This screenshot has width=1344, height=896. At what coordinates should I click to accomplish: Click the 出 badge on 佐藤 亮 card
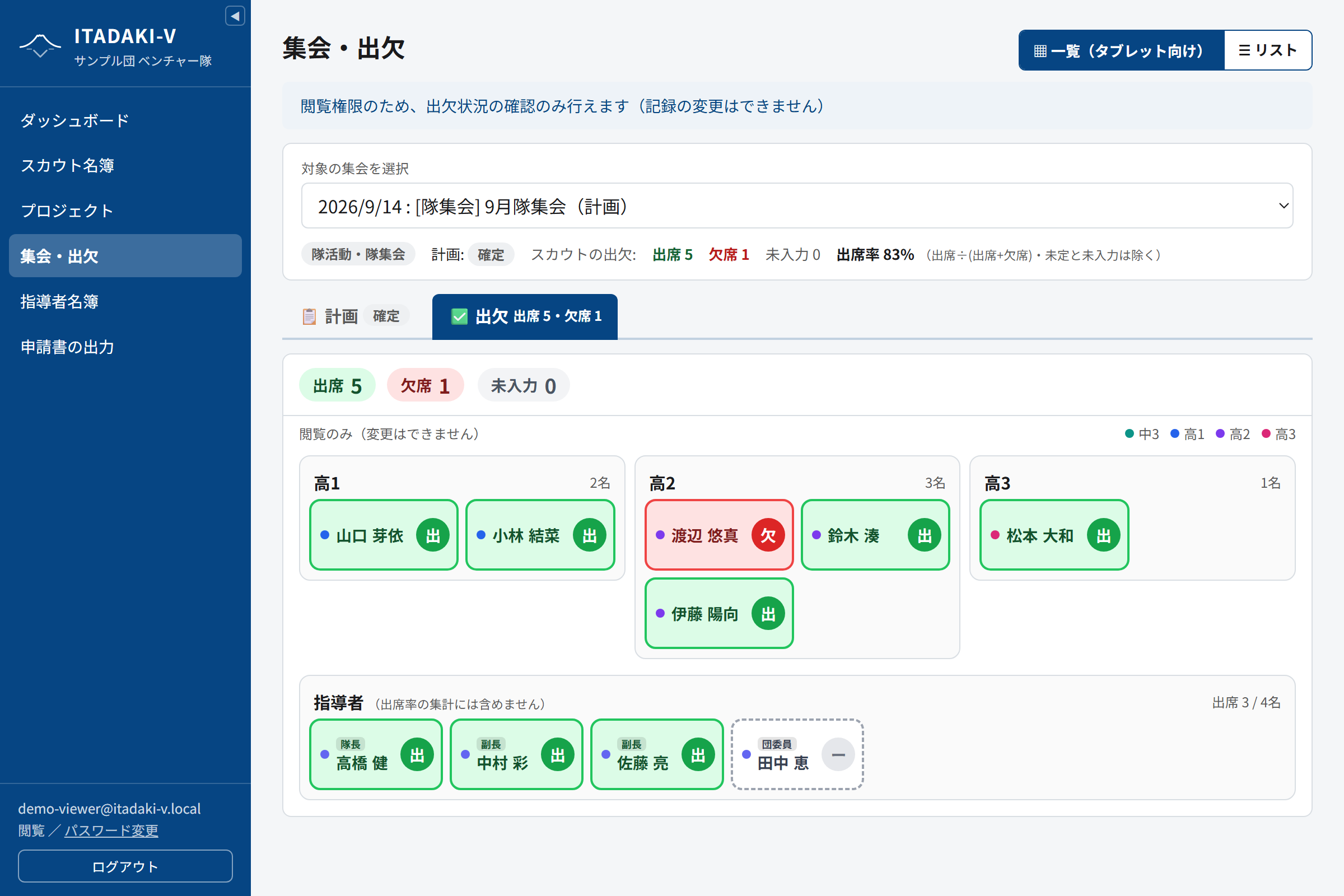pyautogui.click(x=698, y=754)
